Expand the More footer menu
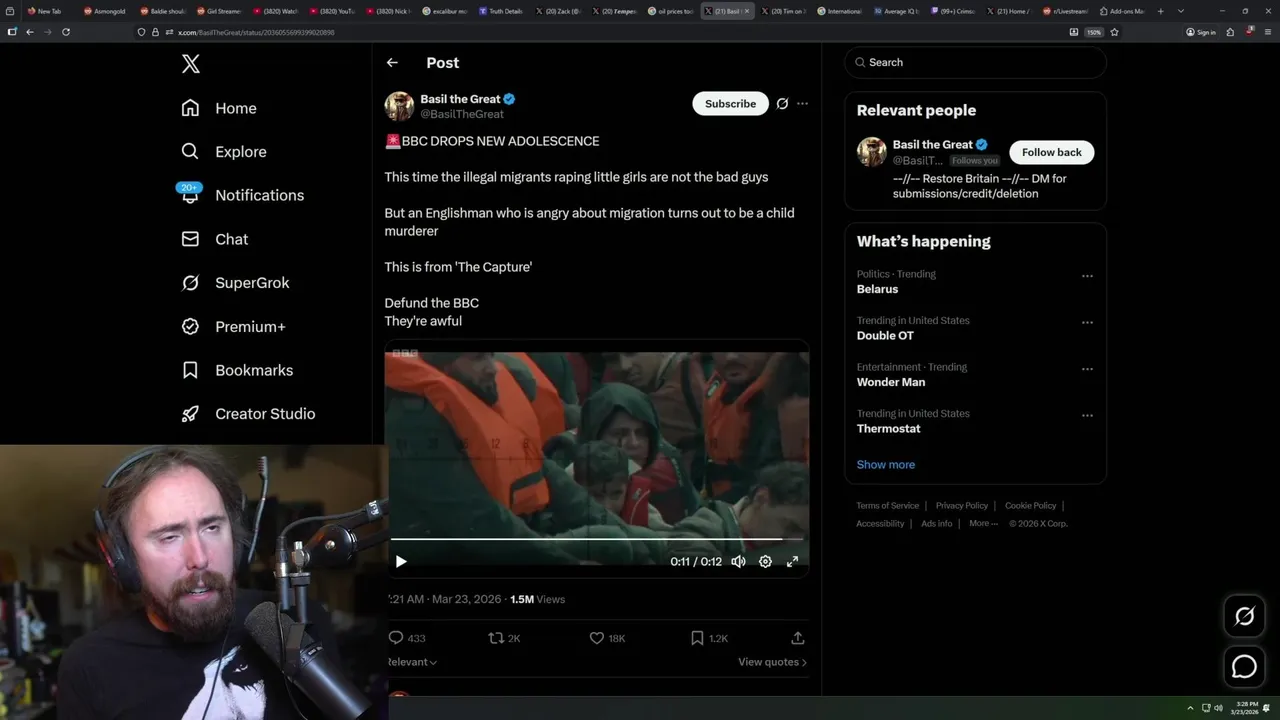This screenshot has width=1280, height=720. (x=983, y=524)
